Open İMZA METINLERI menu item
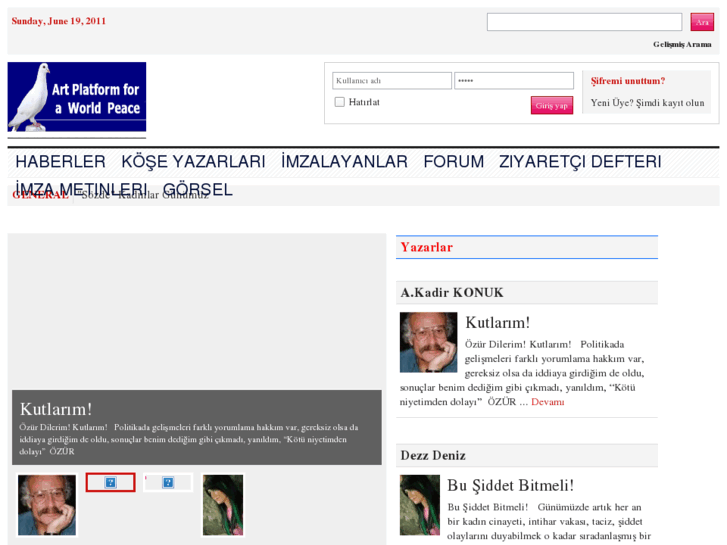This screenshot has height=545, width=727. tap(81, 189)
